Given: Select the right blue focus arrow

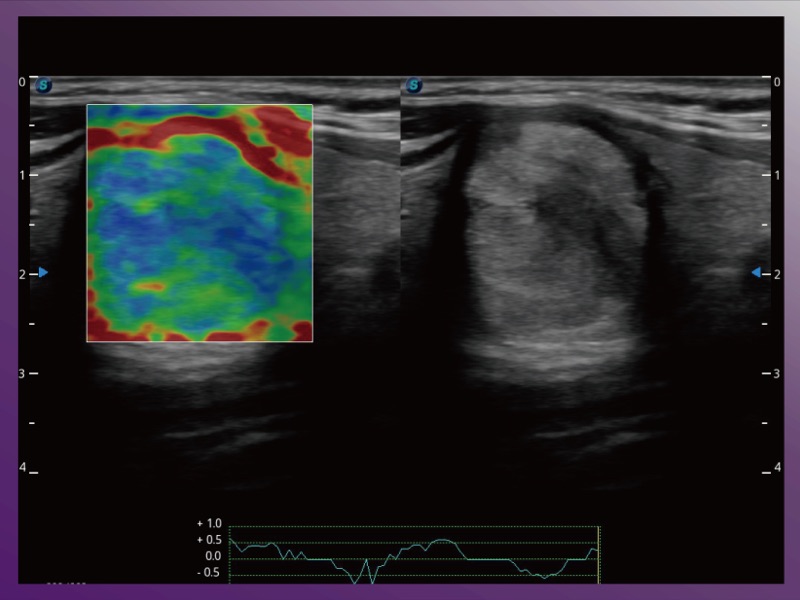Looking at the screenshot, I should (756, 272).
